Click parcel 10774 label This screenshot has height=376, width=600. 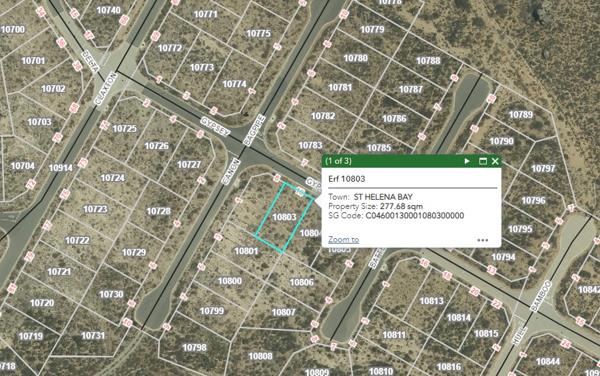pos(234,84)
